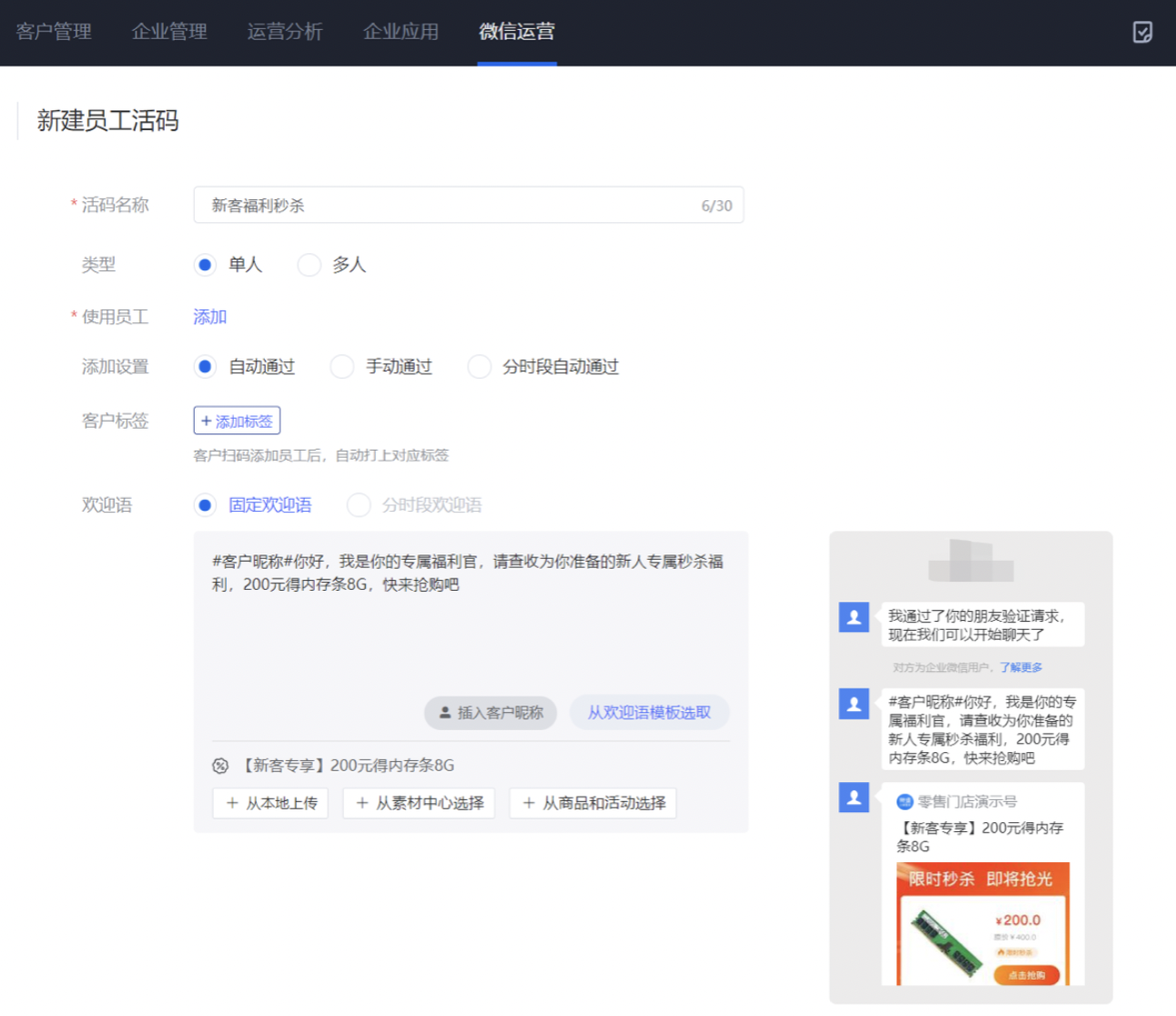Click the + 添加标签 button
Viewport: 1176px width, 1016px height.
click(237, 421)
